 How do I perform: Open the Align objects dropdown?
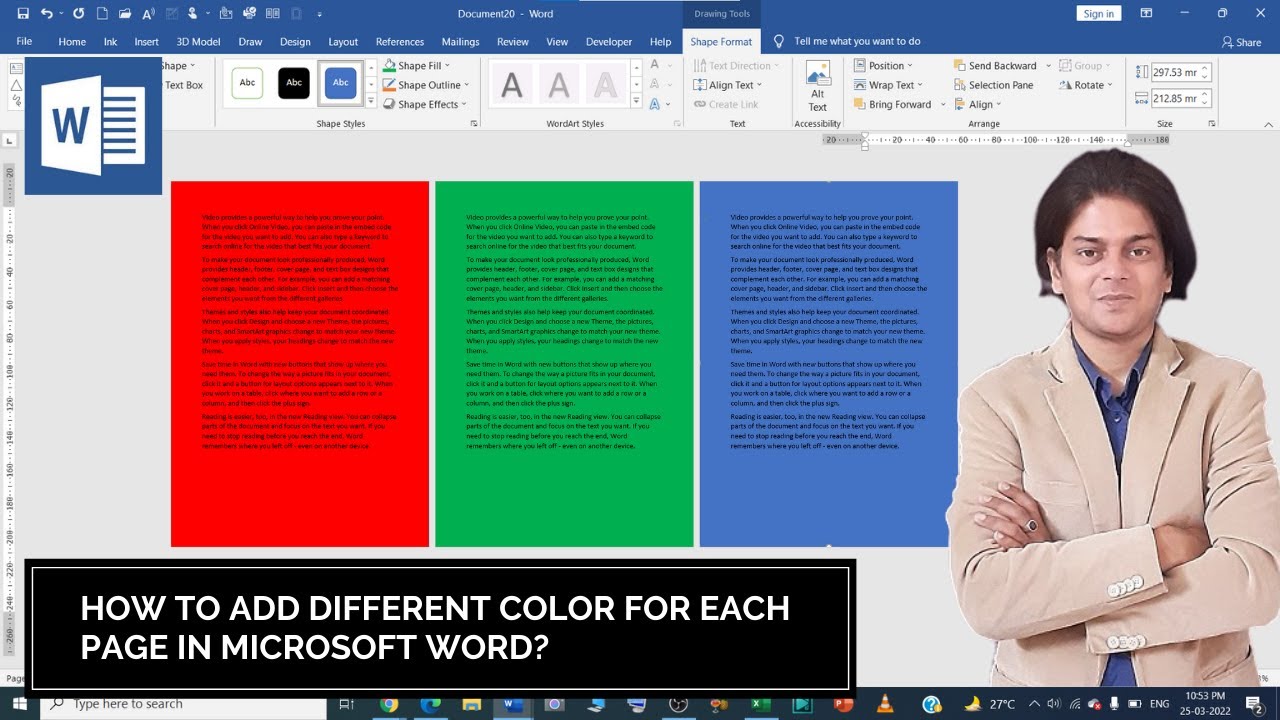[x=977, y=104]
